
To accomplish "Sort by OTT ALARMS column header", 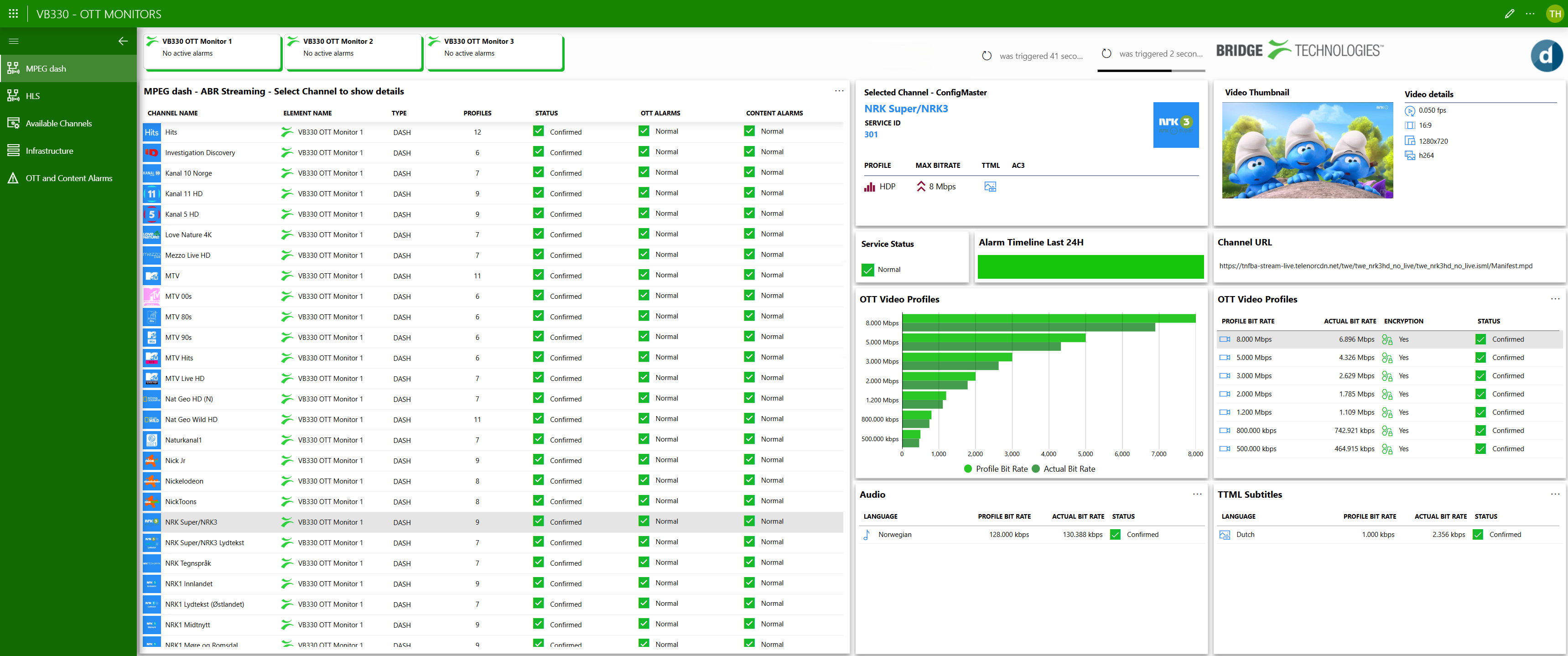I will pos(660,113).
